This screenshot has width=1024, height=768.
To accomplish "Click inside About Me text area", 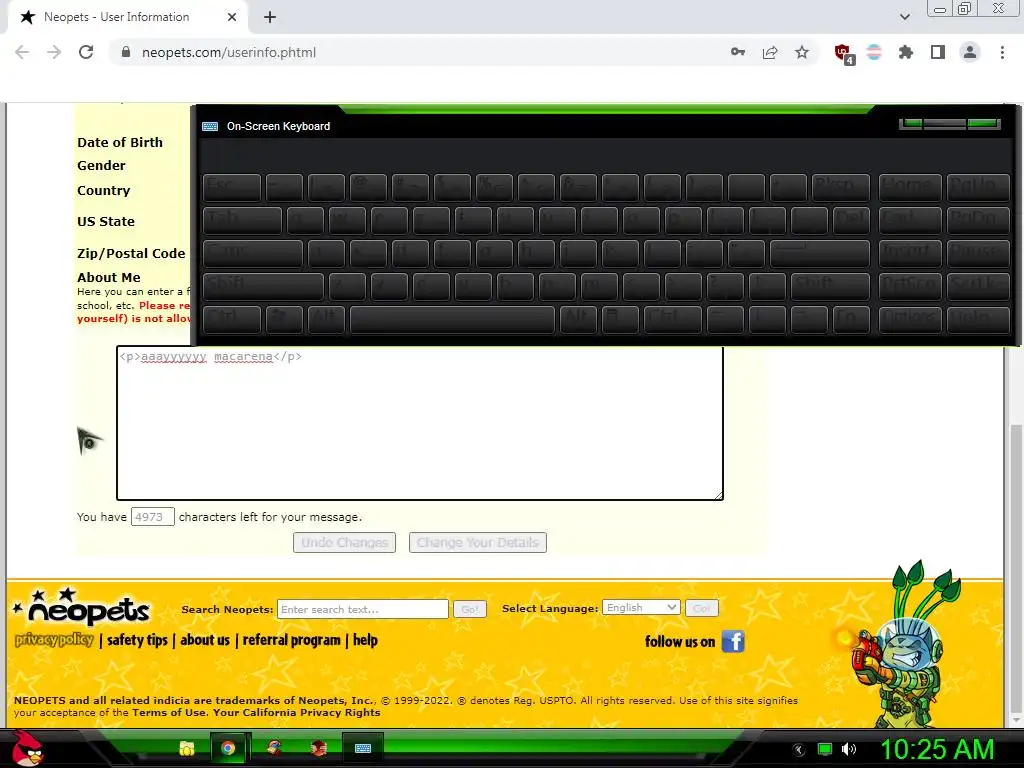I will (x=420, y=423).
